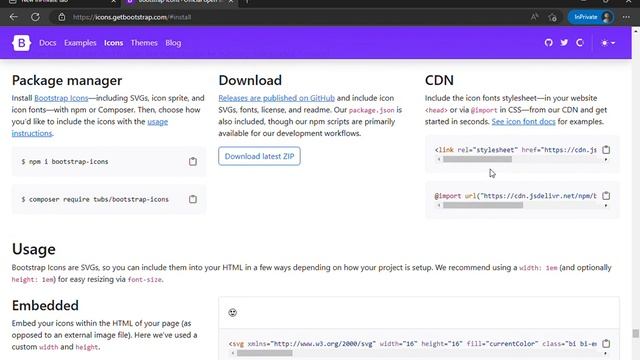The image size is (640, 360).
Task: Click the svg snippet horizontal scrollbar thumb
Action: [x=264, y=353]
